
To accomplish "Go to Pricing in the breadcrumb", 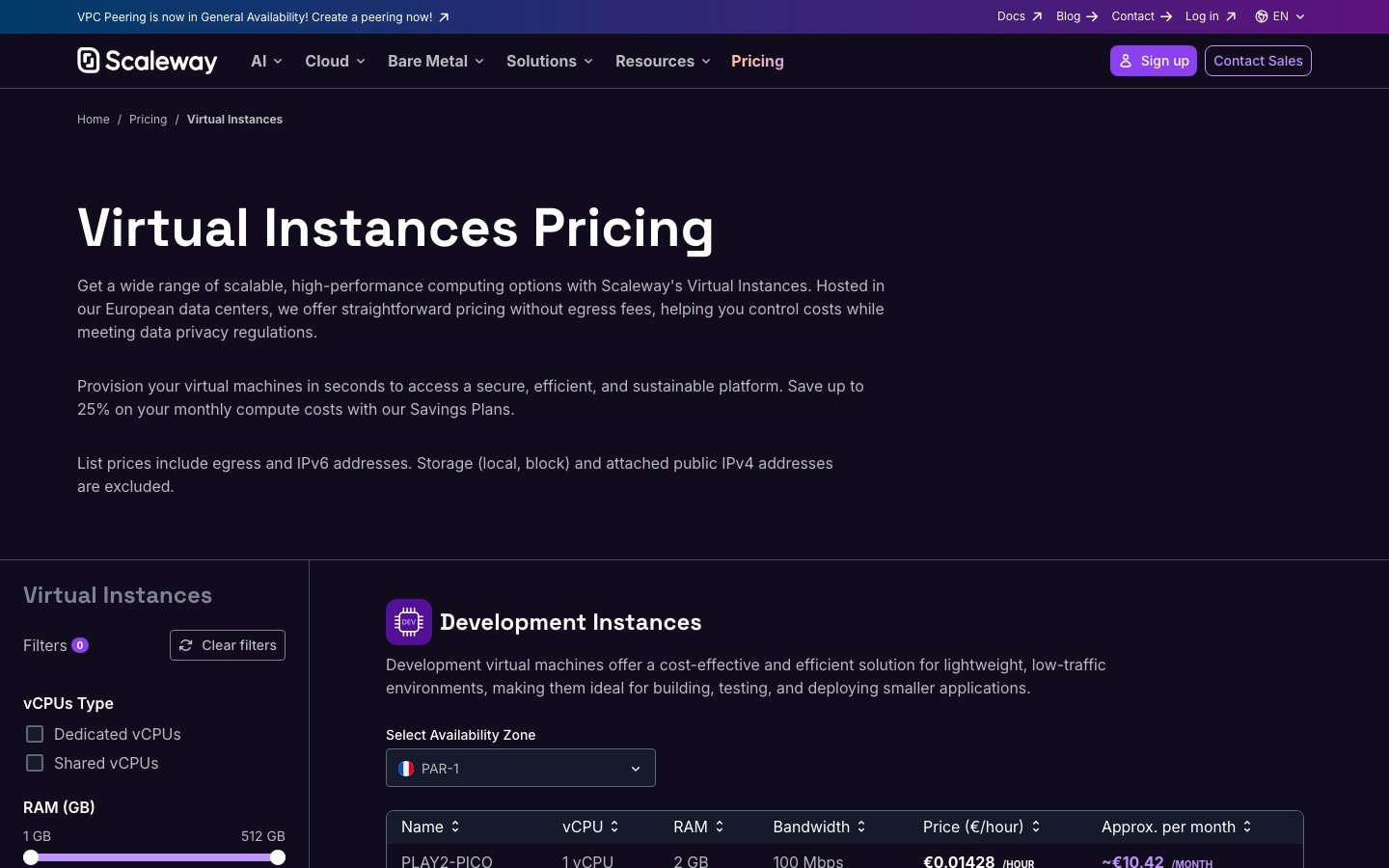I will coord(148,120).
